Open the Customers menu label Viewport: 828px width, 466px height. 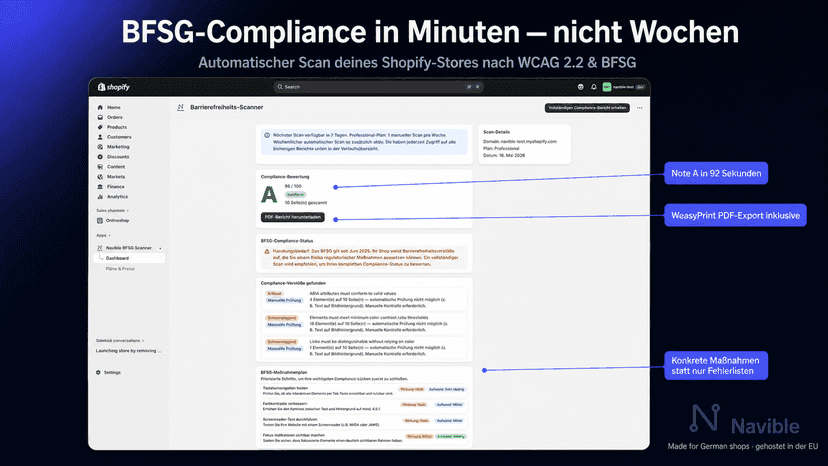119,137
